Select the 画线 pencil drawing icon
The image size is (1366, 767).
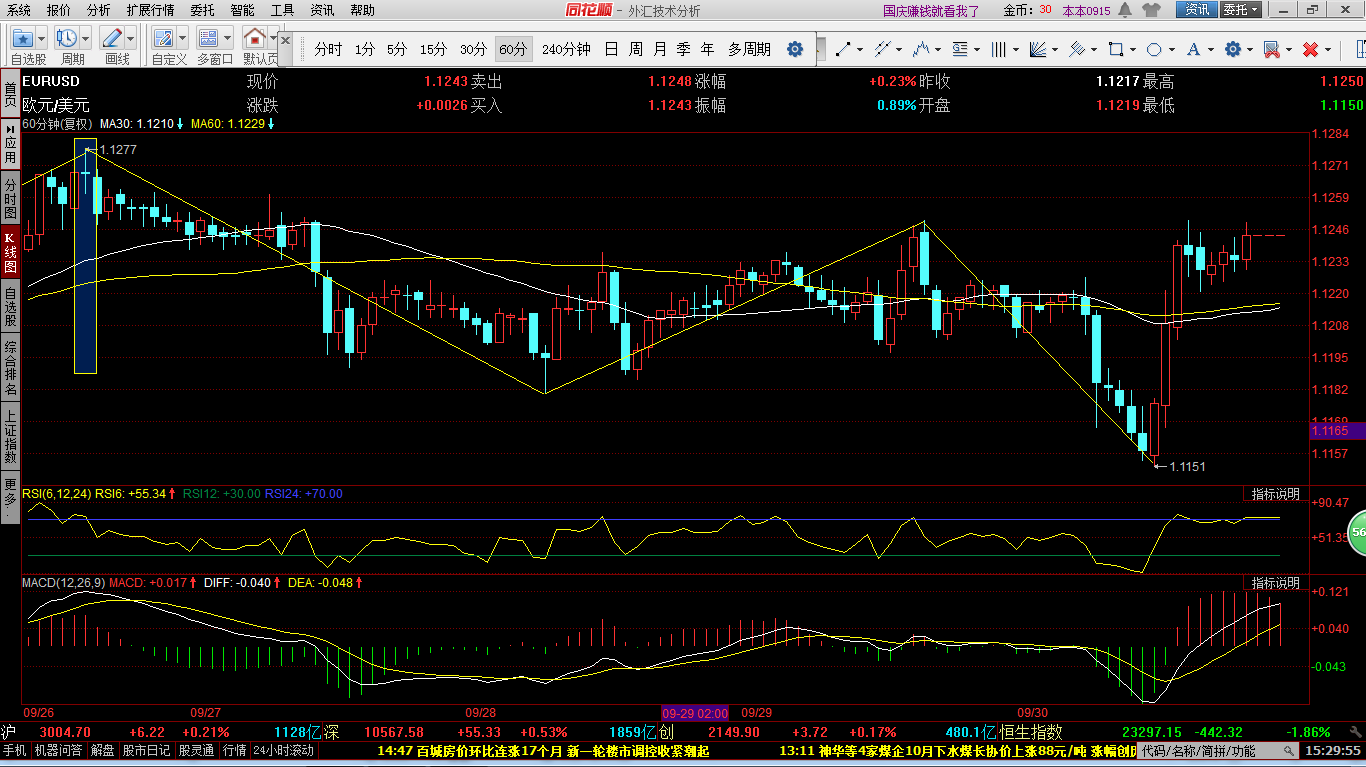coord(112,38)
